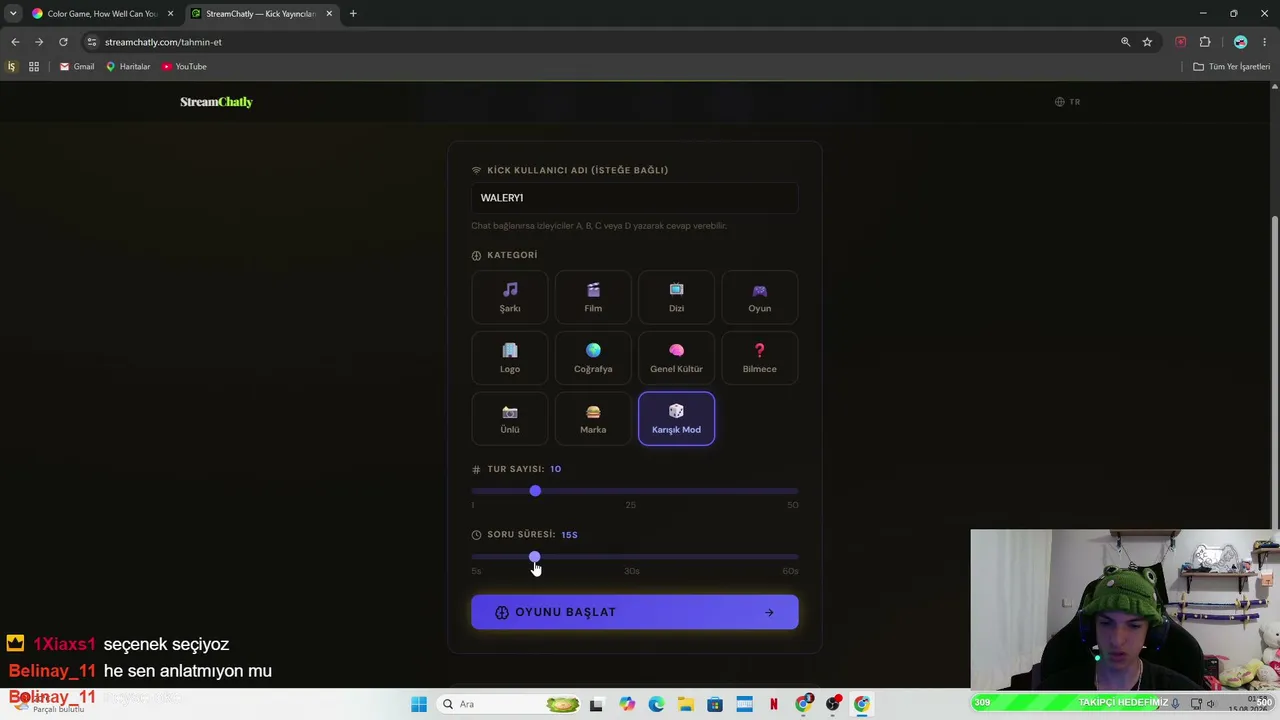This screenshot has height=720, width=1280.
Task: Edit the Kick username field WALERYI
Action: (x=635, y=198)
